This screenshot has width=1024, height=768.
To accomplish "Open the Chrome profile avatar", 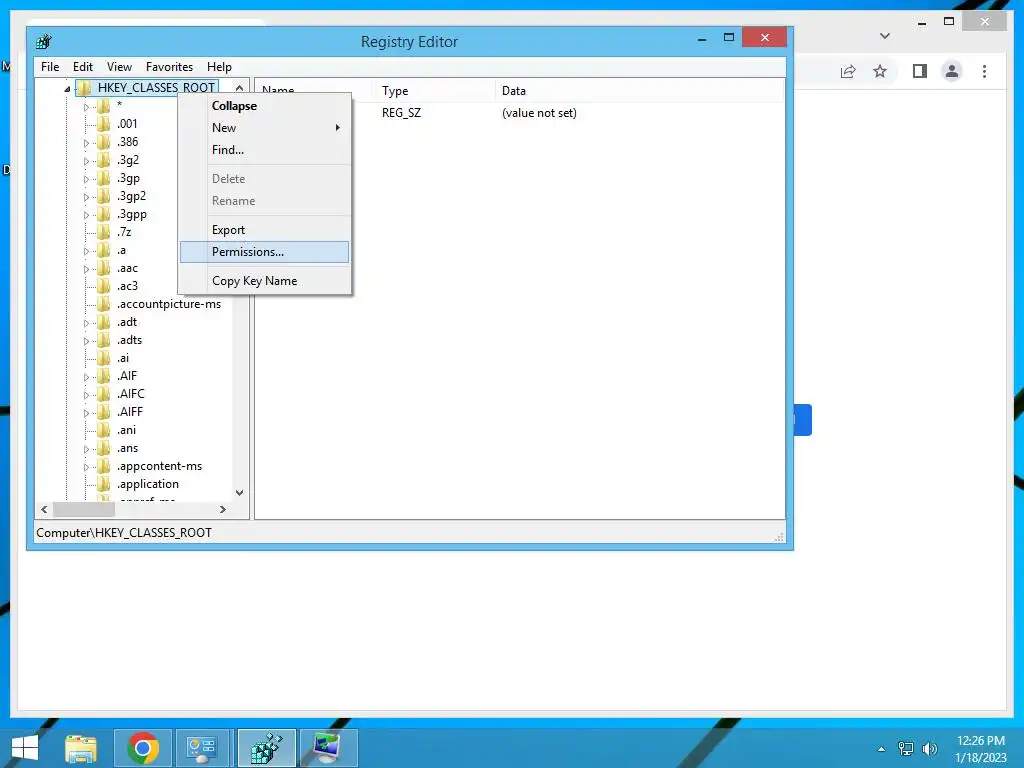I will coord(952,71).
